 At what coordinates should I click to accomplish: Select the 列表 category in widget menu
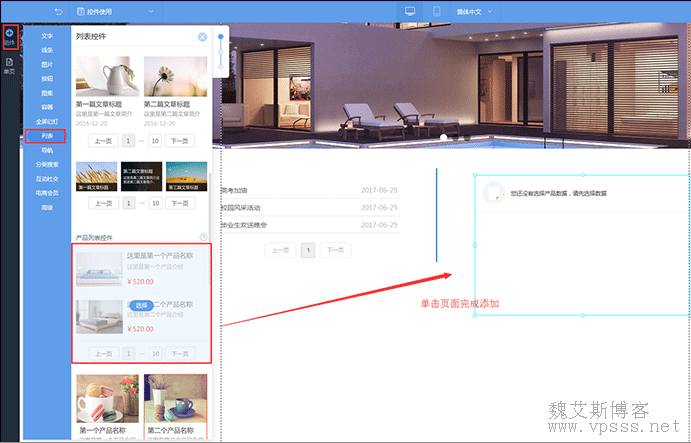[47, 135]
